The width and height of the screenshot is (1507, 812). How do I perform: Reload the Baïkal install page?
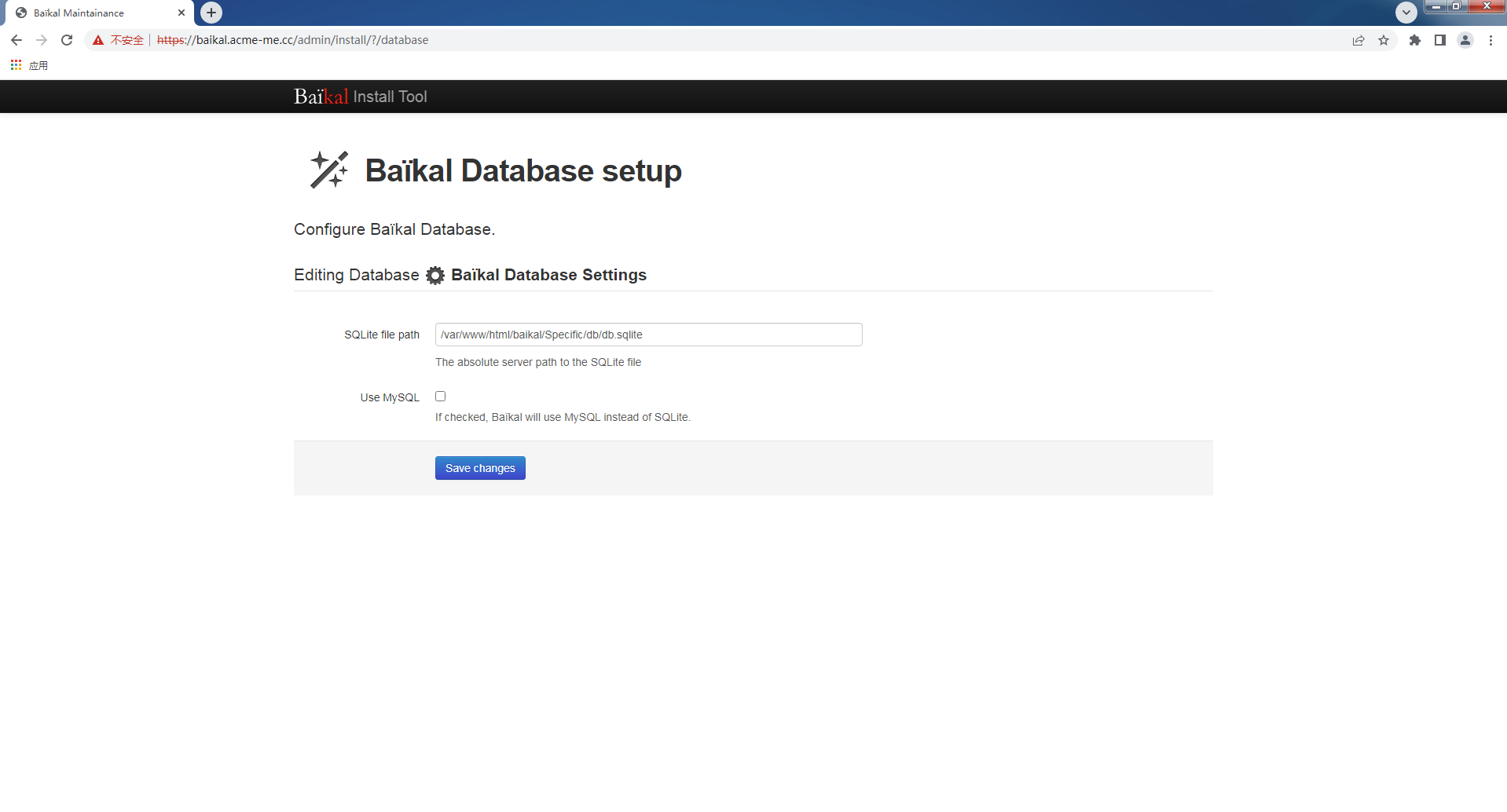pyautogui.click(x=67, y=40)
